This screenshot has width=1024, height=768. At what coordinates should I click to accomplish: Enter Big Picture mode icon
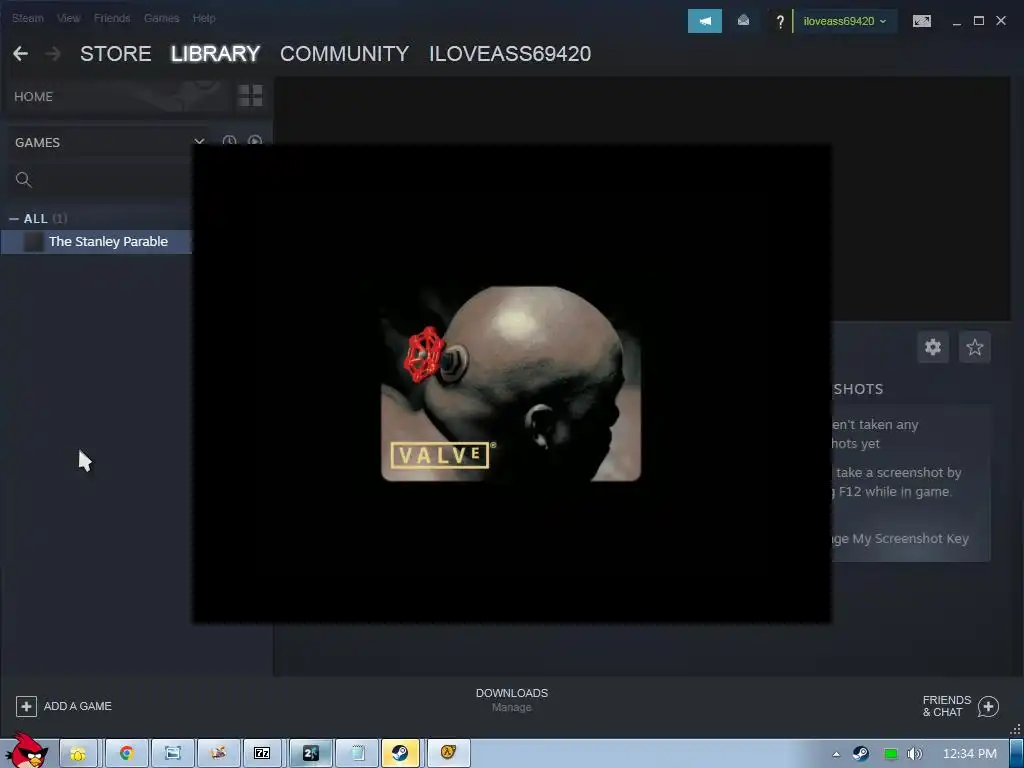(x=921, y=21)
